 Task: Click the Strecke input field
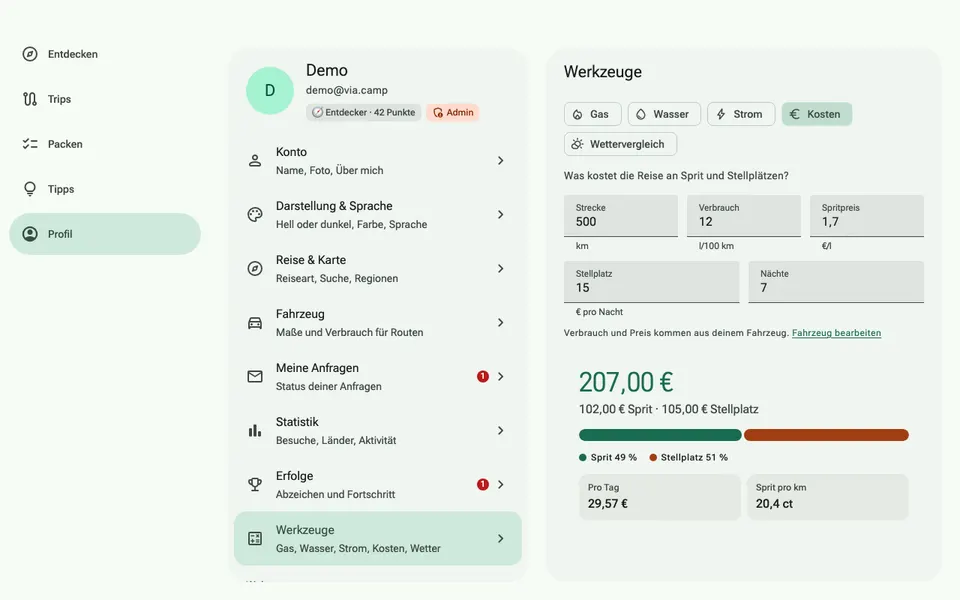pos(620,216)
